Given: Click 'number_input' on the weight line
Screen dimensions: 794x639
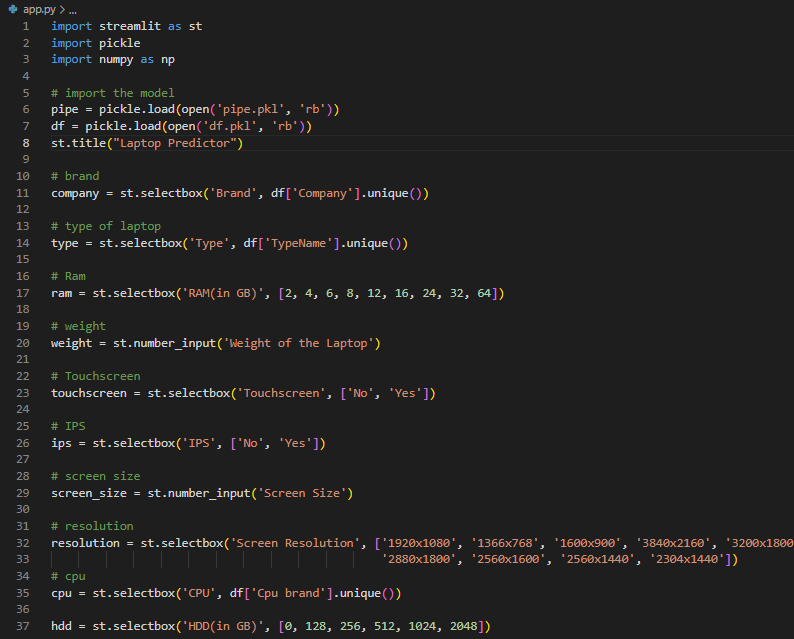Looking at the screenshot, I should tap(175, 344).
